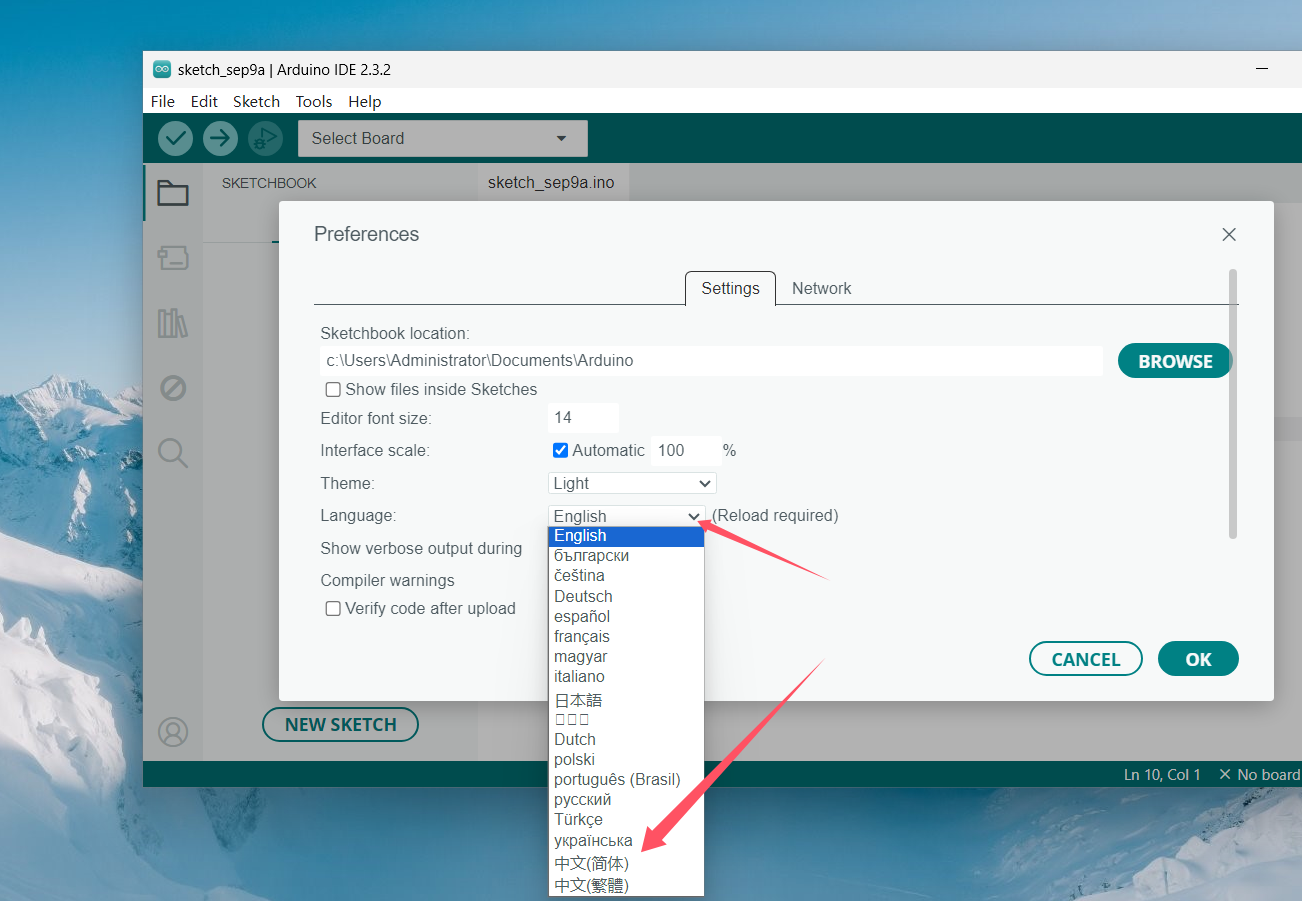Viewport: 1302px width, 901px height.
Task: Select français in the language list
Action: 626,636
